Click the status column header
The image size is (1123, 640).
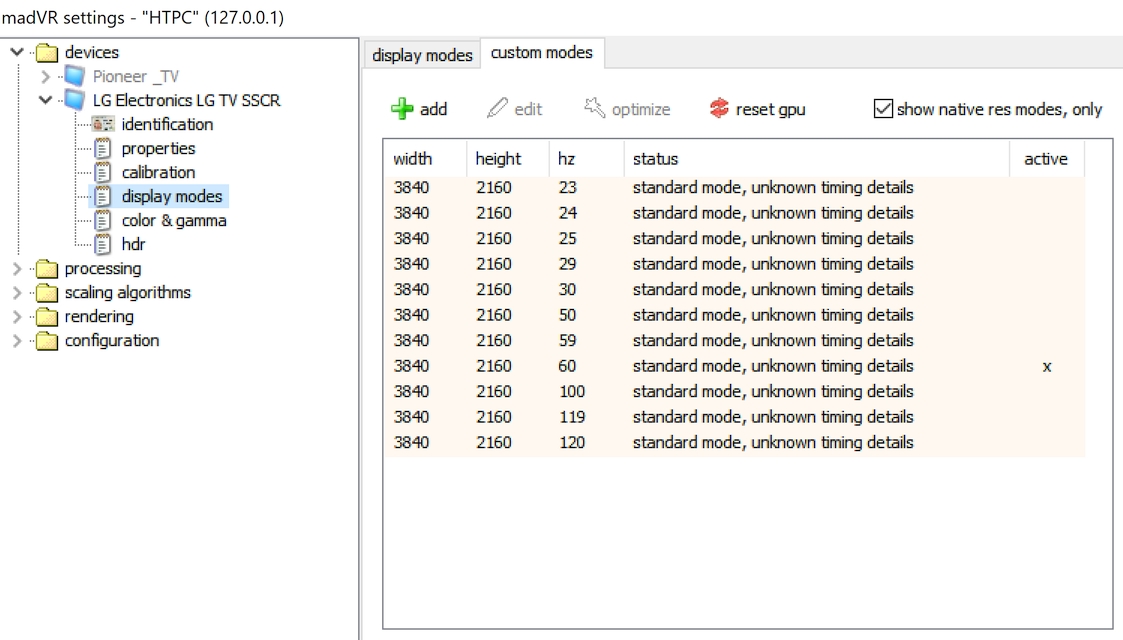pos(655,159)
